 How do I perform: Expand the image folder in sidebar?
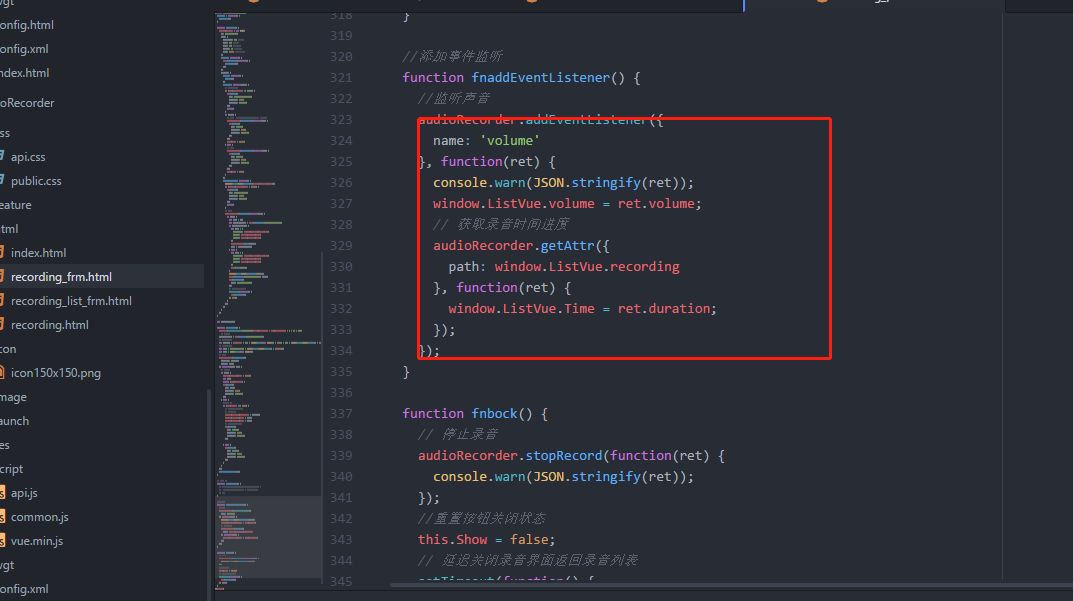[x=13, y=397]
